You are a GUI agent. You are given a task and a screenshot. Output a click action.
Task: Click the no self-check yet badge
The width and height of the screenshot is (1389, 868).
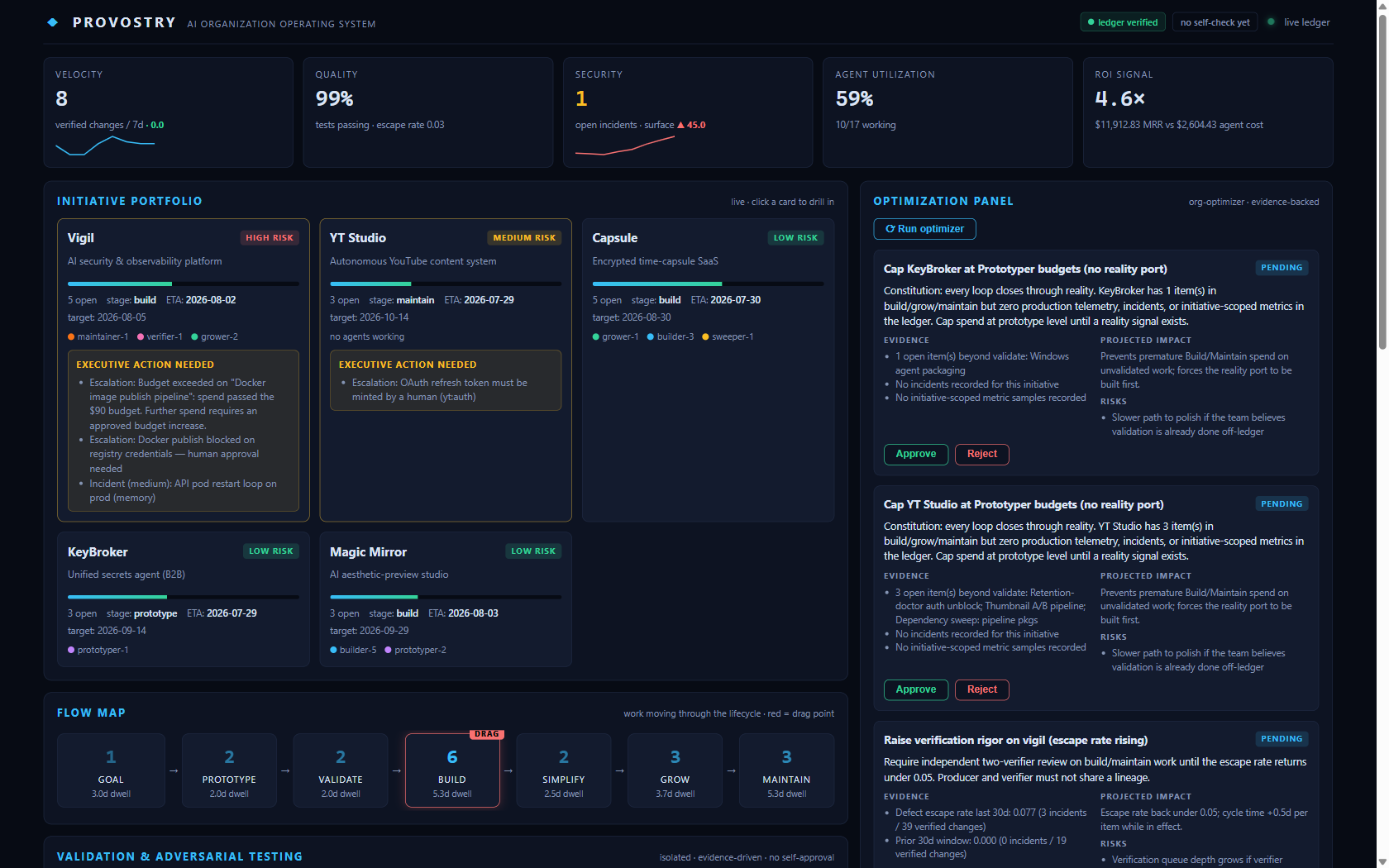point(1215,22)
